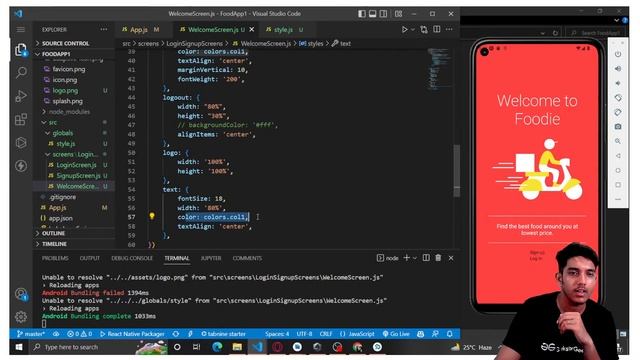The height and width of the screenshot is (360, 640).
Task: Open LoginScreen.js in explorer
Action: click(77, 165)
